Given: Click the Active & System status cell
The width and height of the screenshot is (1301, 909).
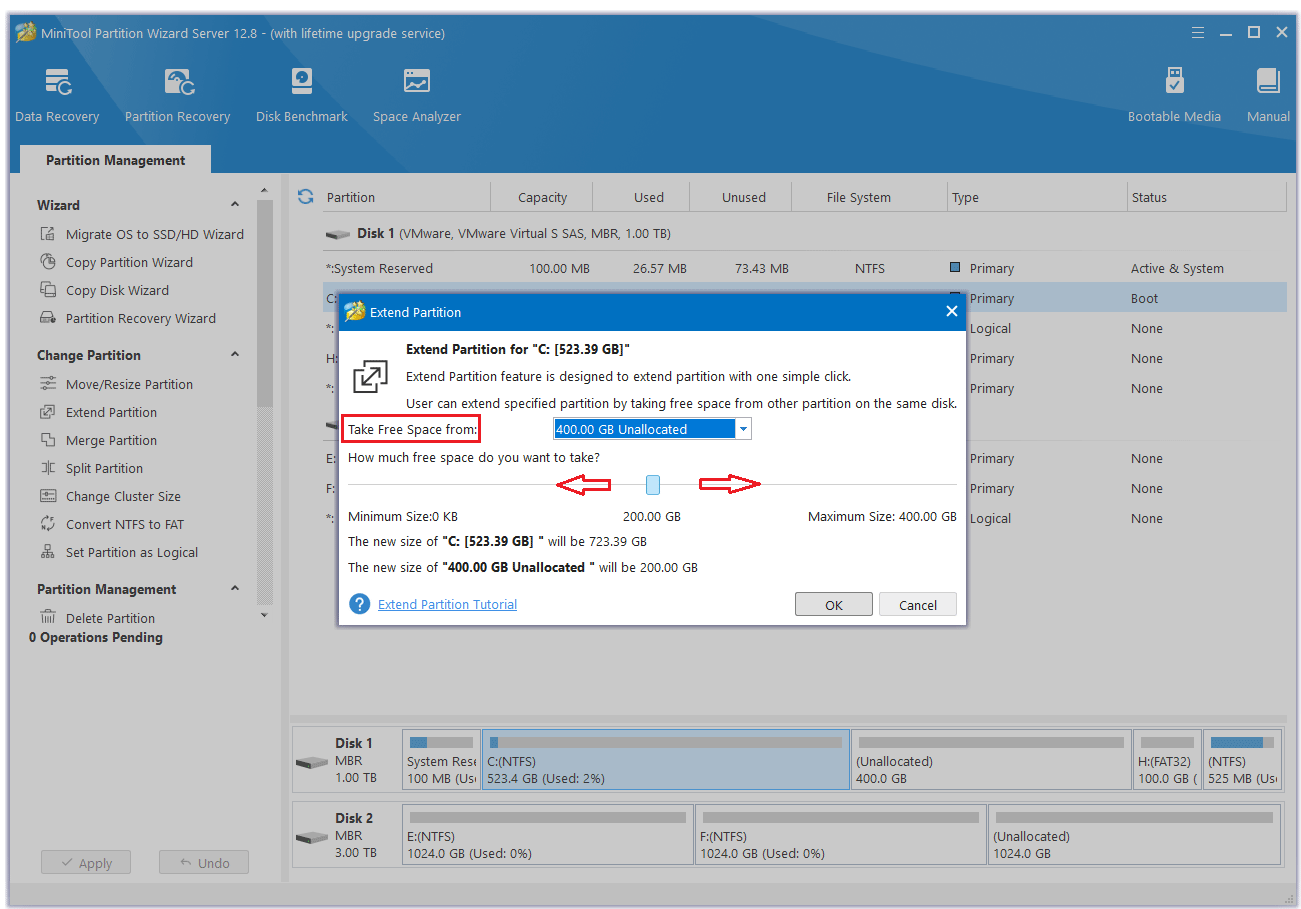Looking at the screenshot, I should [x=1177, y=268].
